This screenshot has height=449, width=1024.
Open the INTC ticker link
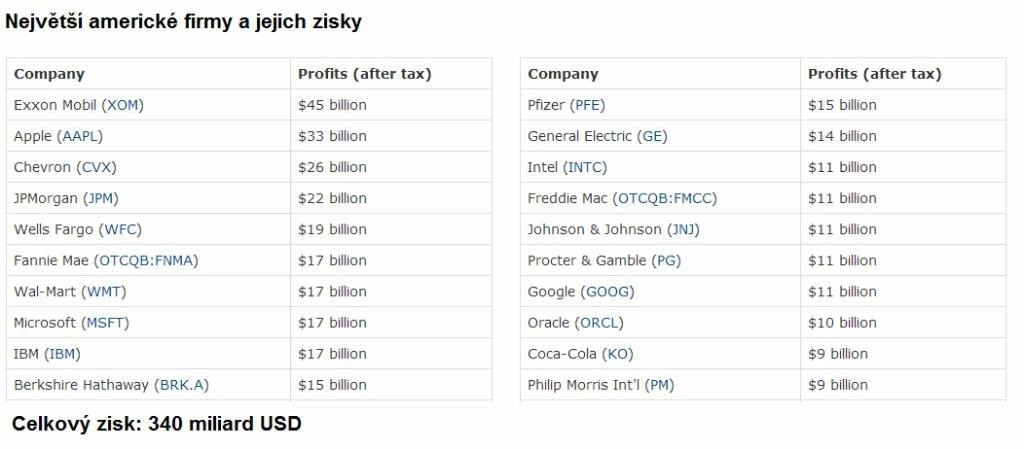click(x=585, y=167)
